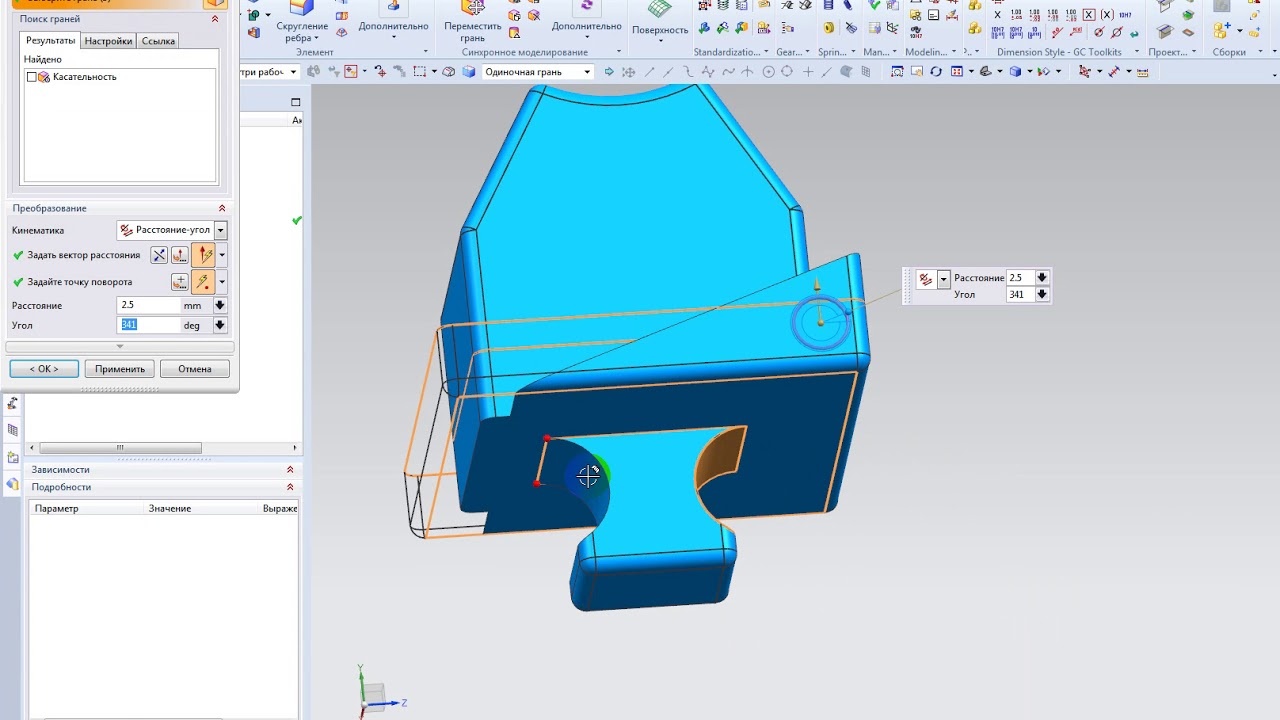This screenshot has width=1280, height=720.
Task: Open the Угол value options arrow
Action: (x=220, y=325)
